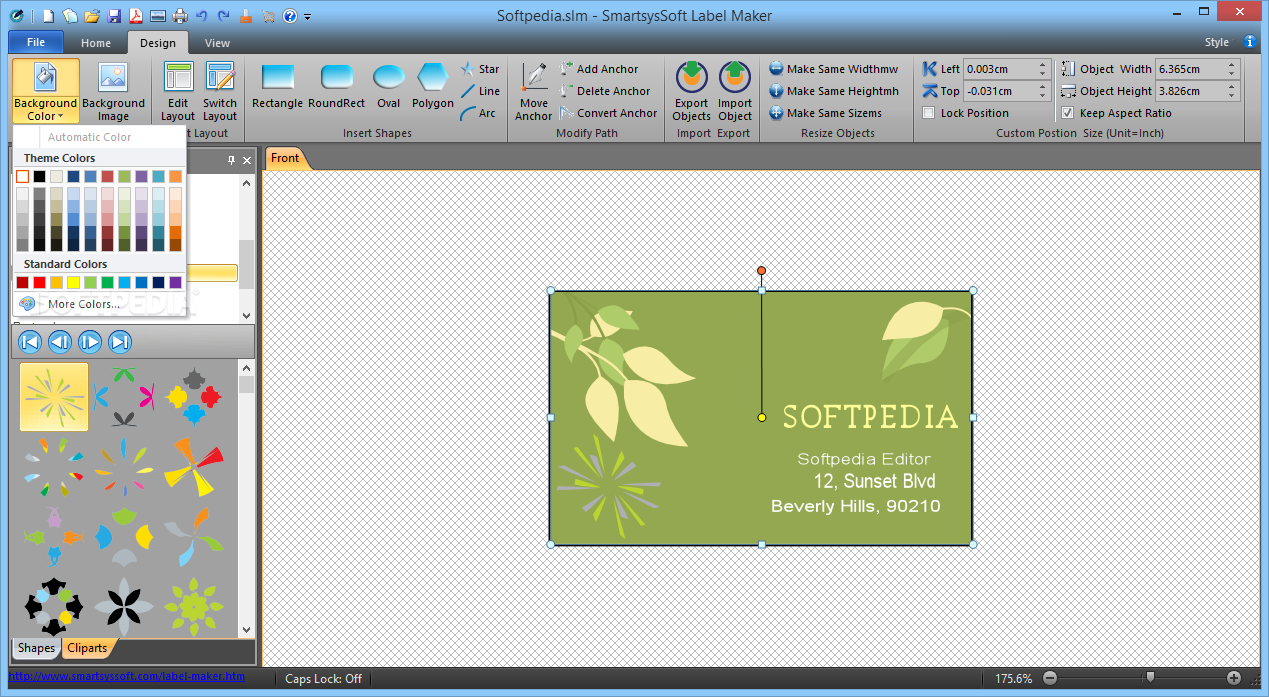Switch to the Shapes panel tab
This screenshot has height=697, width=1269.
point(36,648)
